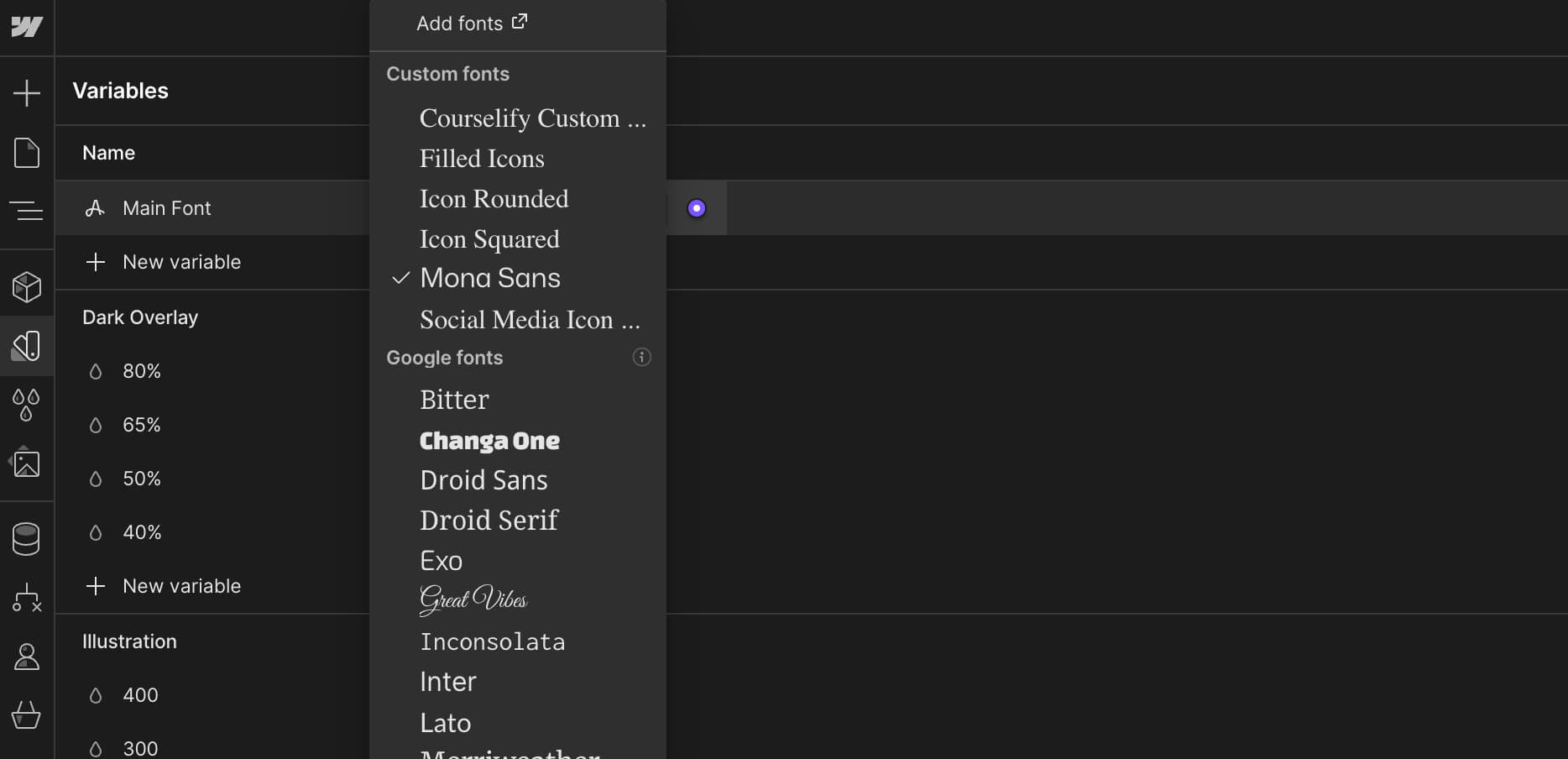Open the Style selectors droplets icon
Screen dimensions: 1568x759
27,405
